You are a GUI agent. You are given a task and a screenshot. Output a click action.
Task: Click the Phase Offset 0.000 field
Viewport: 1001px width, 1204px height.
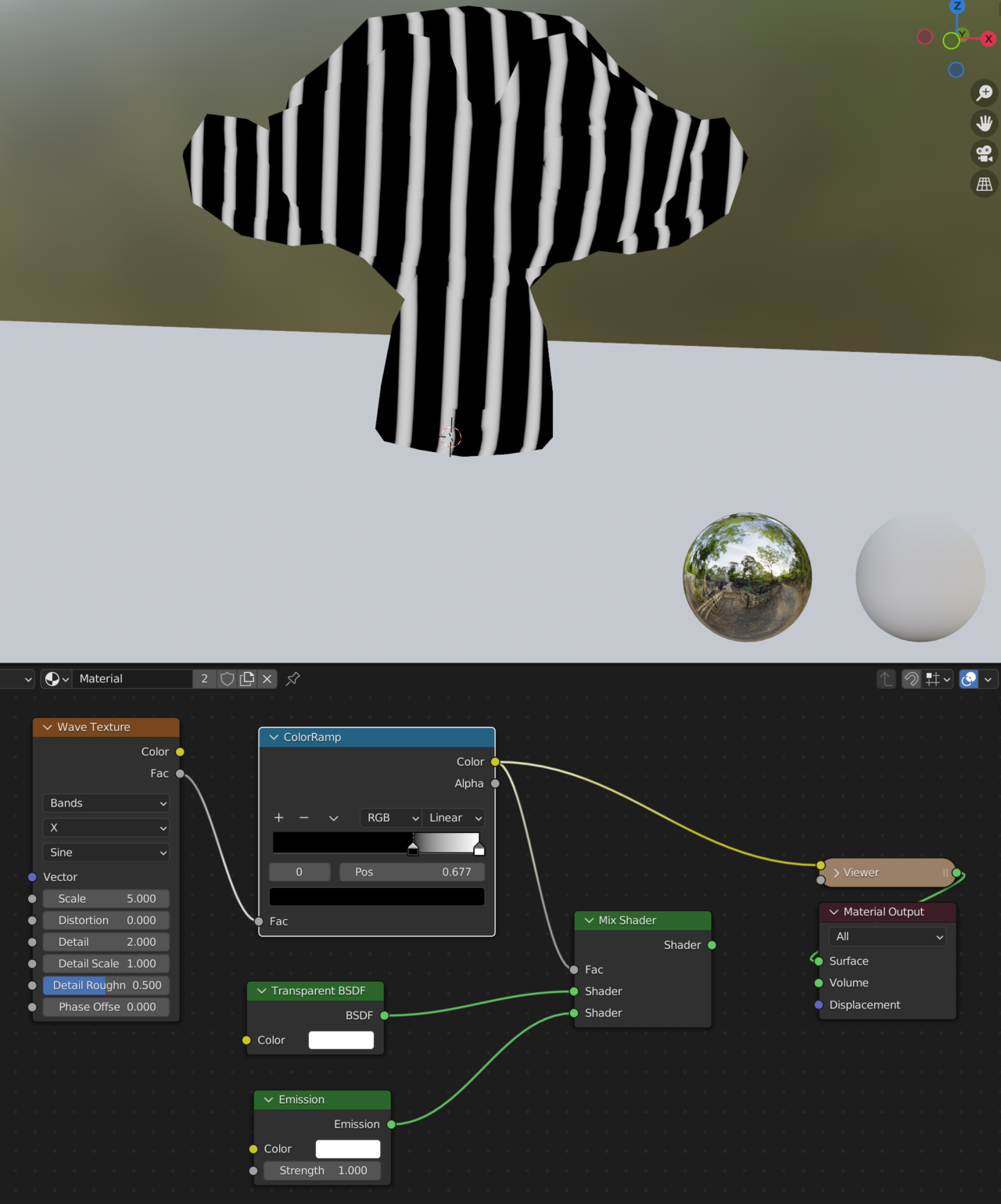point(106,1007)
